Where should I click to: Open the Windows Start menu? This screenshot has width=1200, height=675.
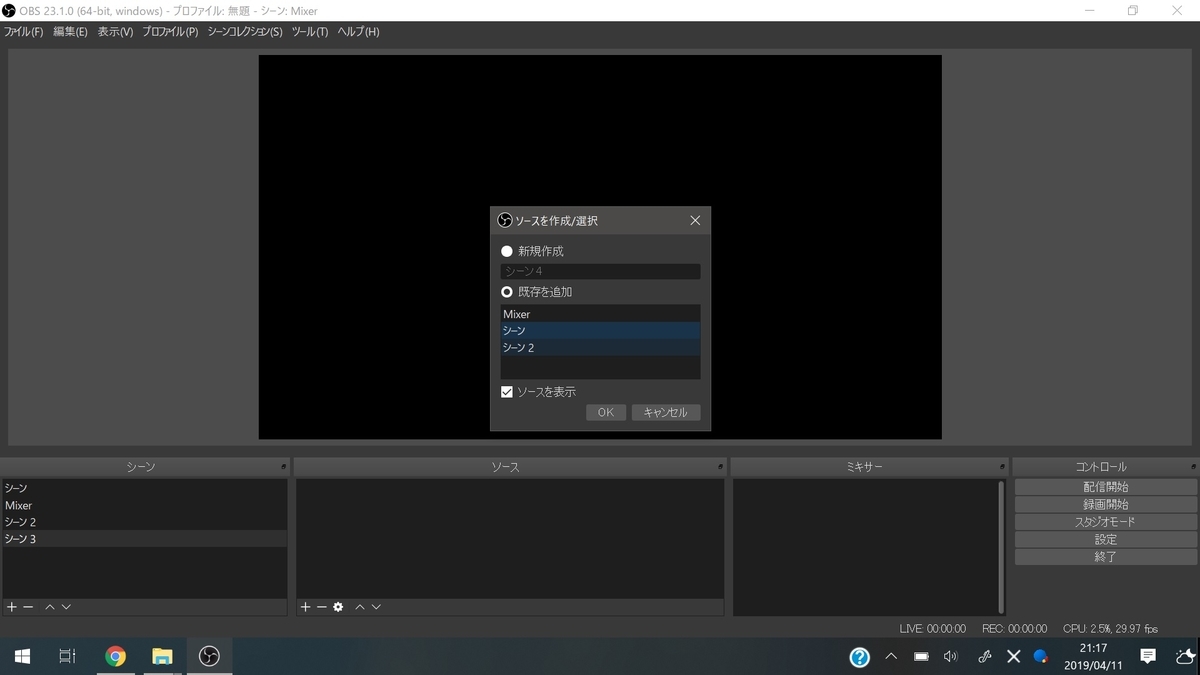22,656
